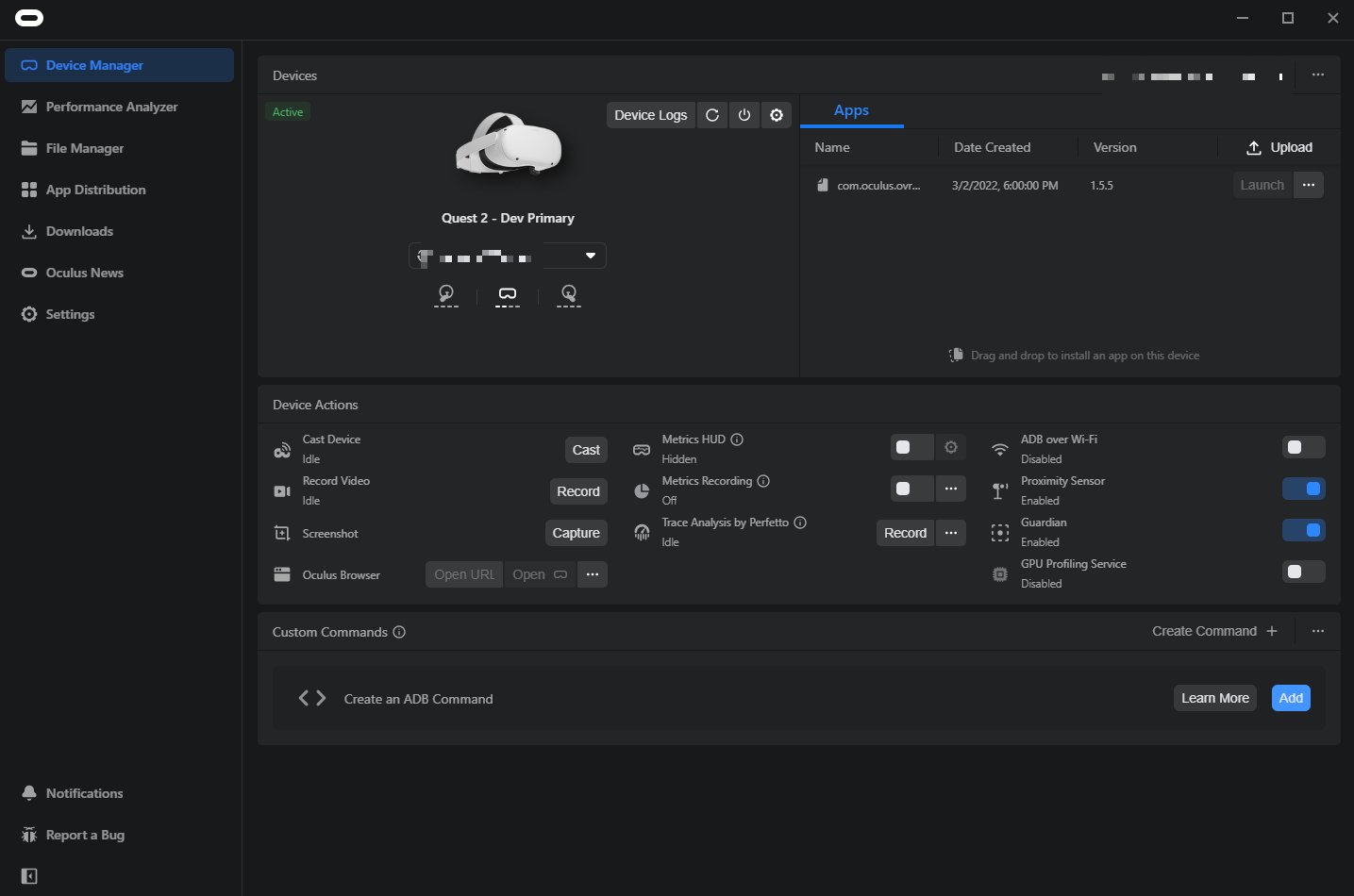This screenshot has width=1354, height=896.
Task: Disable the Proximity Sensor toggle
Action: [1304, 489]
